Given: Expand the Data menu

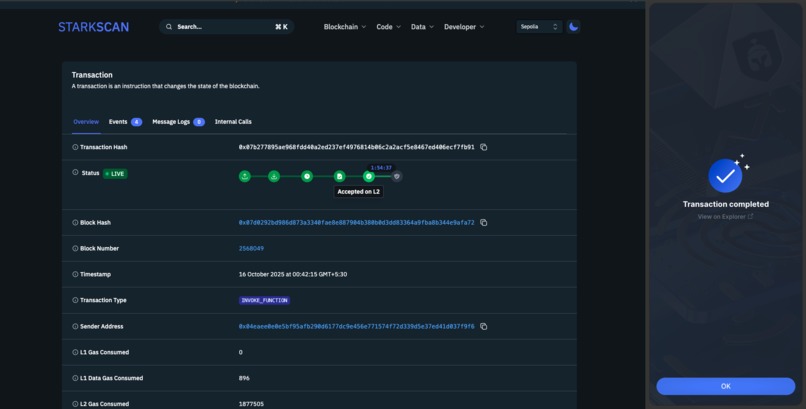Looking at the screenshot, I should click(422, 27).
